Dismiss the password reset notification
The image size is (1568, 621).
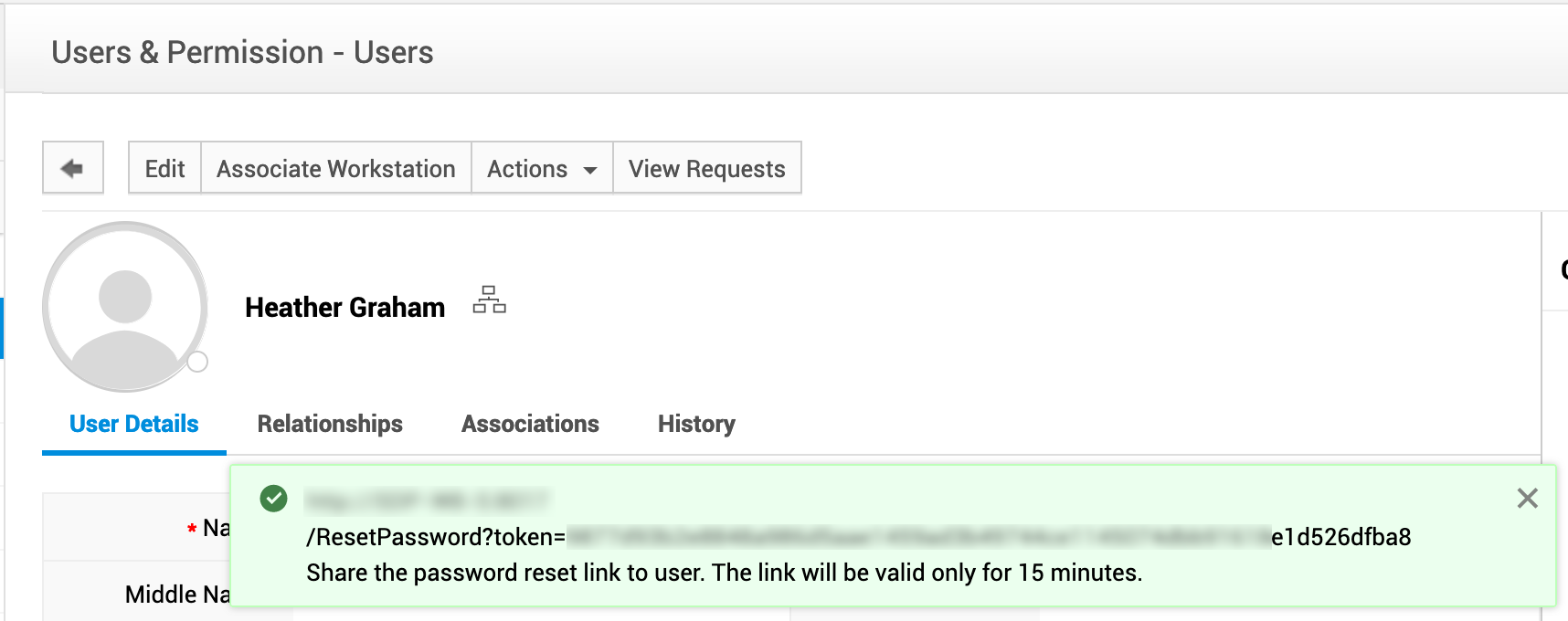tap(1527, 499)
